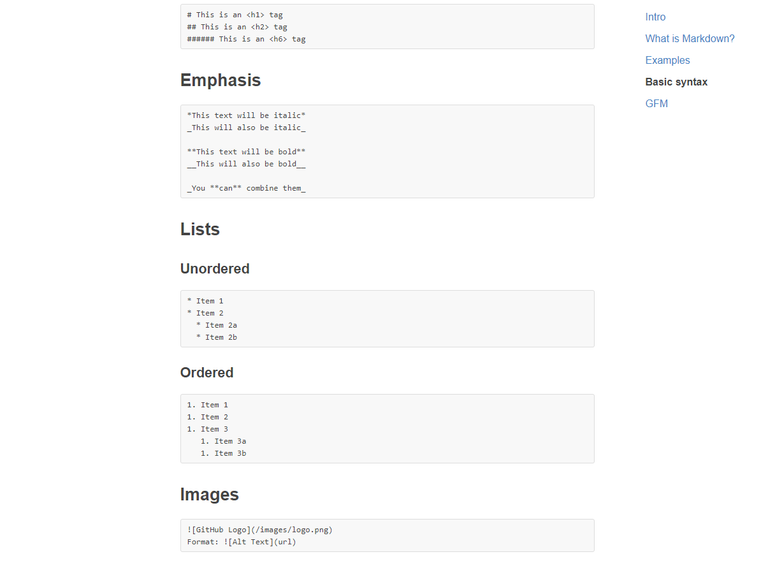Click the Unordered subheading
Image resolution: width=768 pixels, height=561 pixels.
(215, 268)
